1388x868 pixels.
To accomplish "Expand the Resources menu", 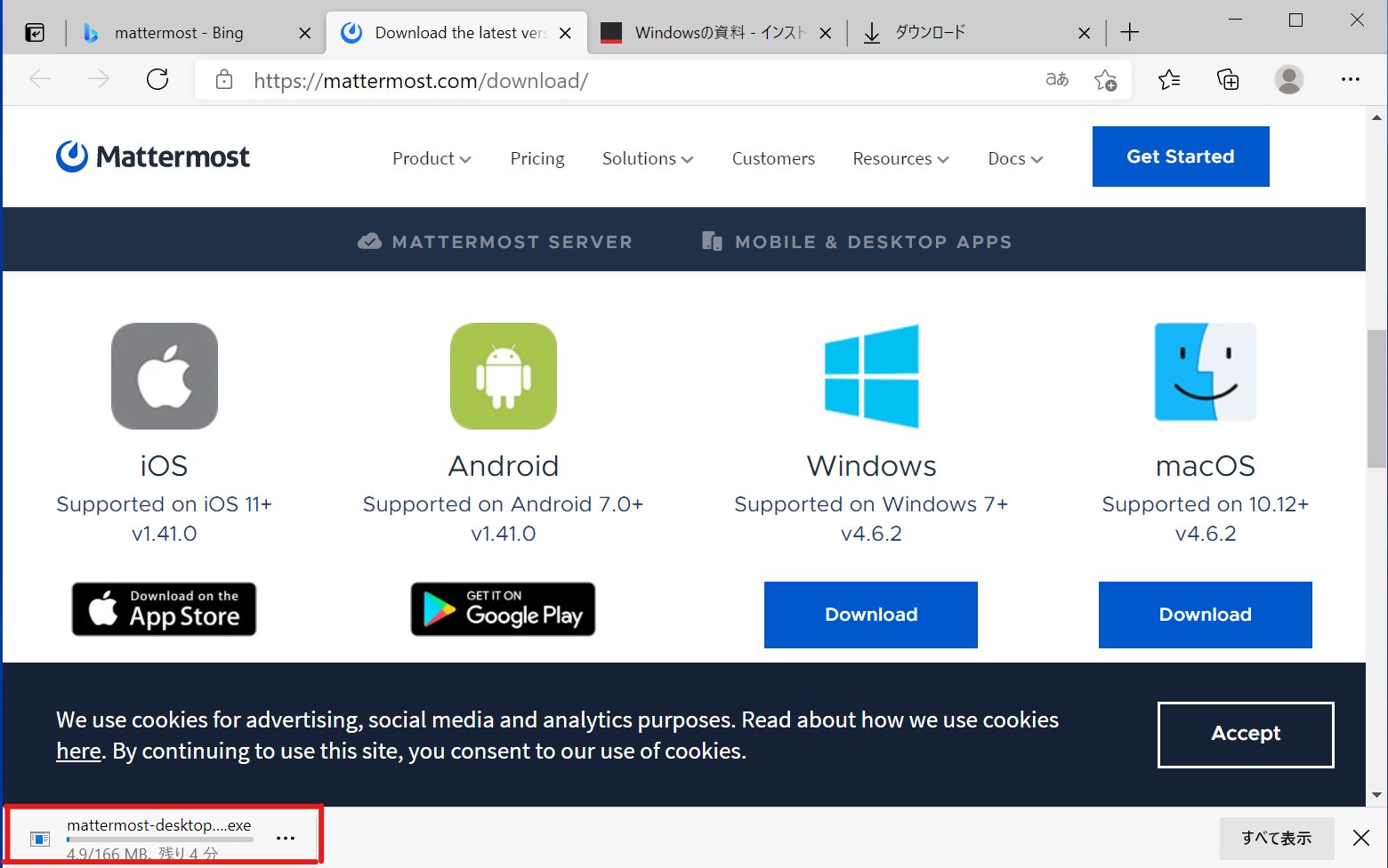I will [x=900, y=158].
